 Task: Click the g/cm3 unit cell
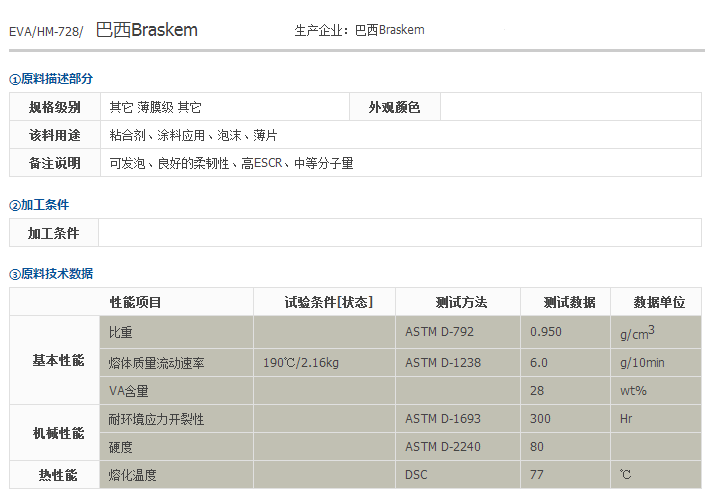click(x=656, y=332)
